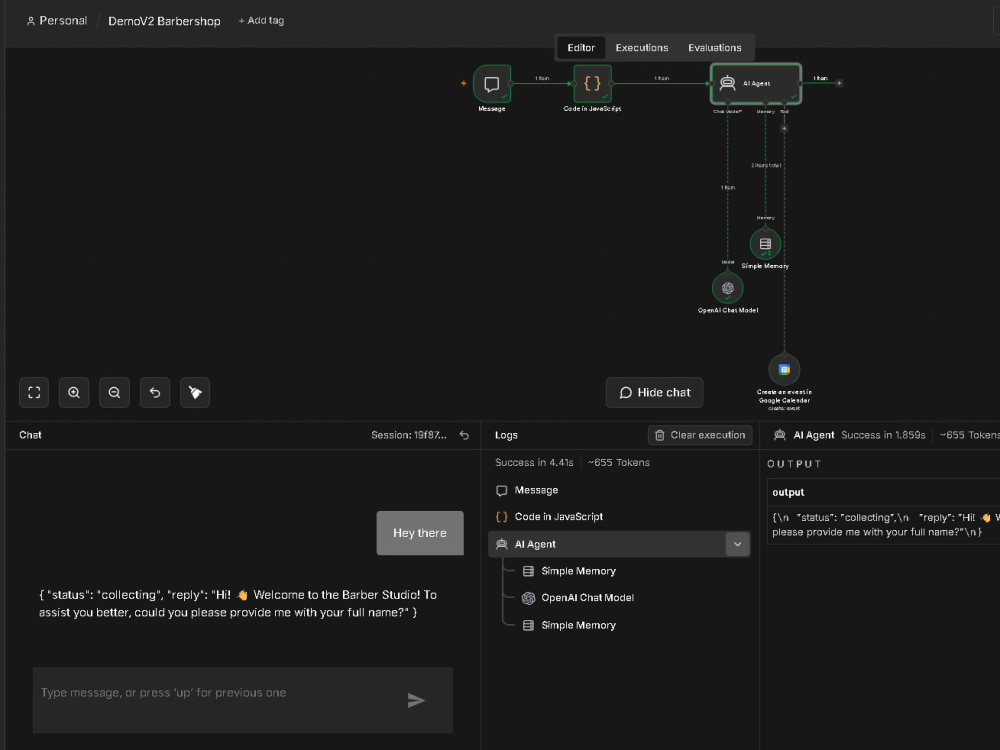Click the DemoV2 Barbershop workflow name
1000x750 pixels.
pyautogui.click(x=165, y=21)
